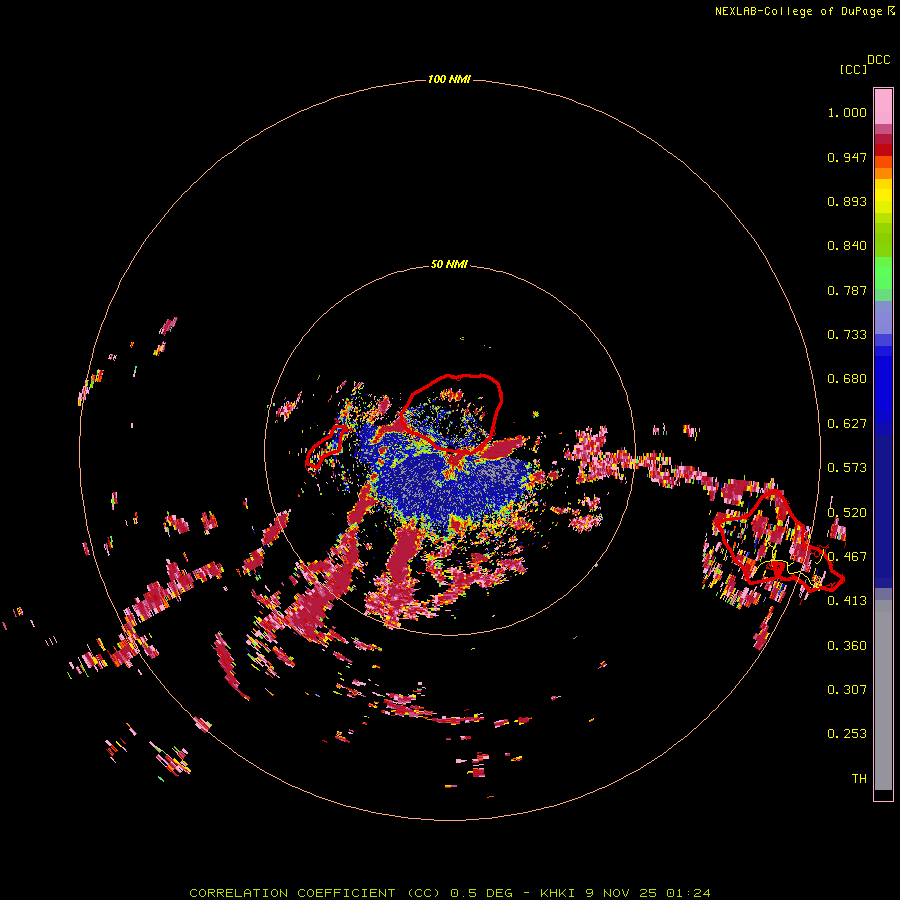Select the 0.467 scale value

click(847, 557)
